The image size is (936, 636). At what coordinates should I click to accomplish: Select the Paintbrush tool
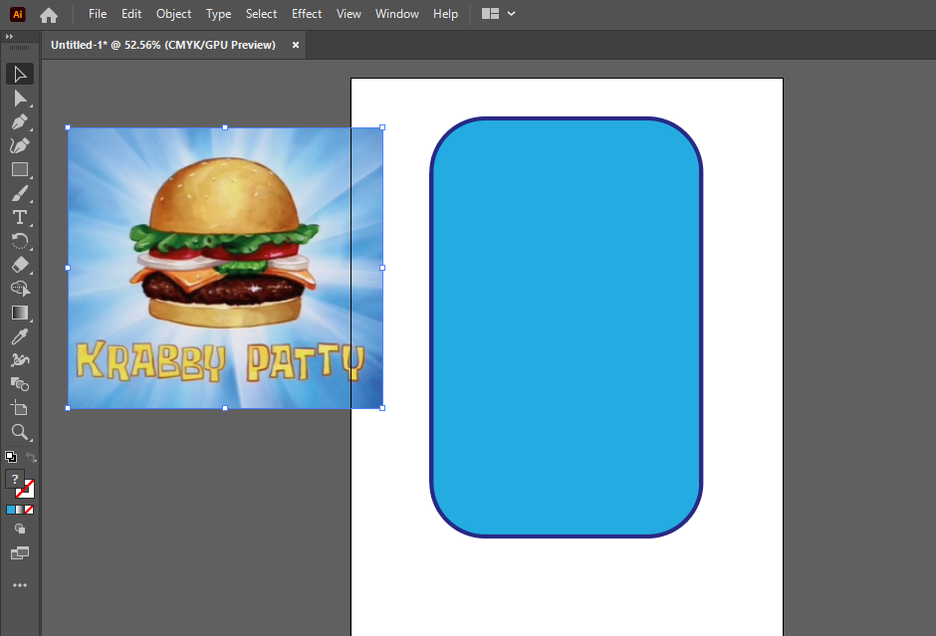[x=20, y=193]
